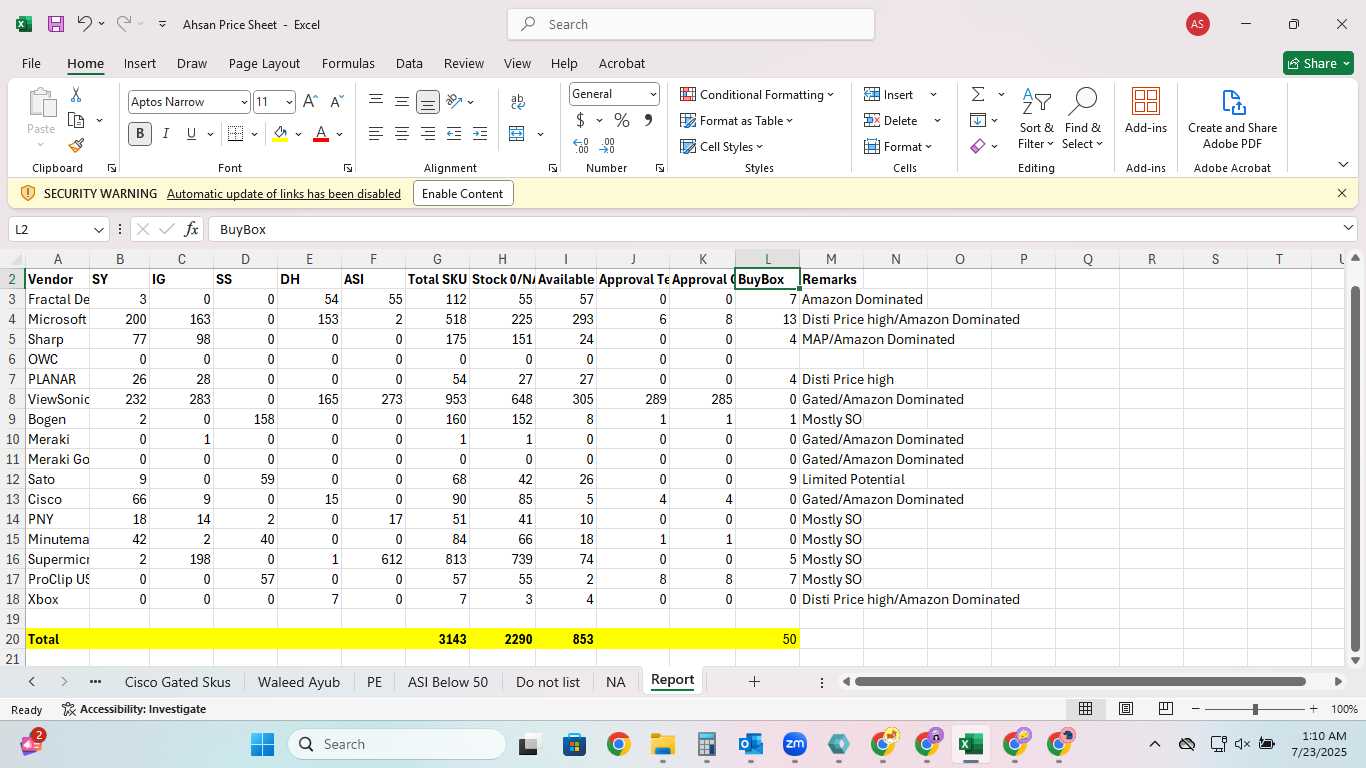The height and width of the screenshot is (768, 1366).
Task: Open Add-ins
Action: tap(1146, 110)
